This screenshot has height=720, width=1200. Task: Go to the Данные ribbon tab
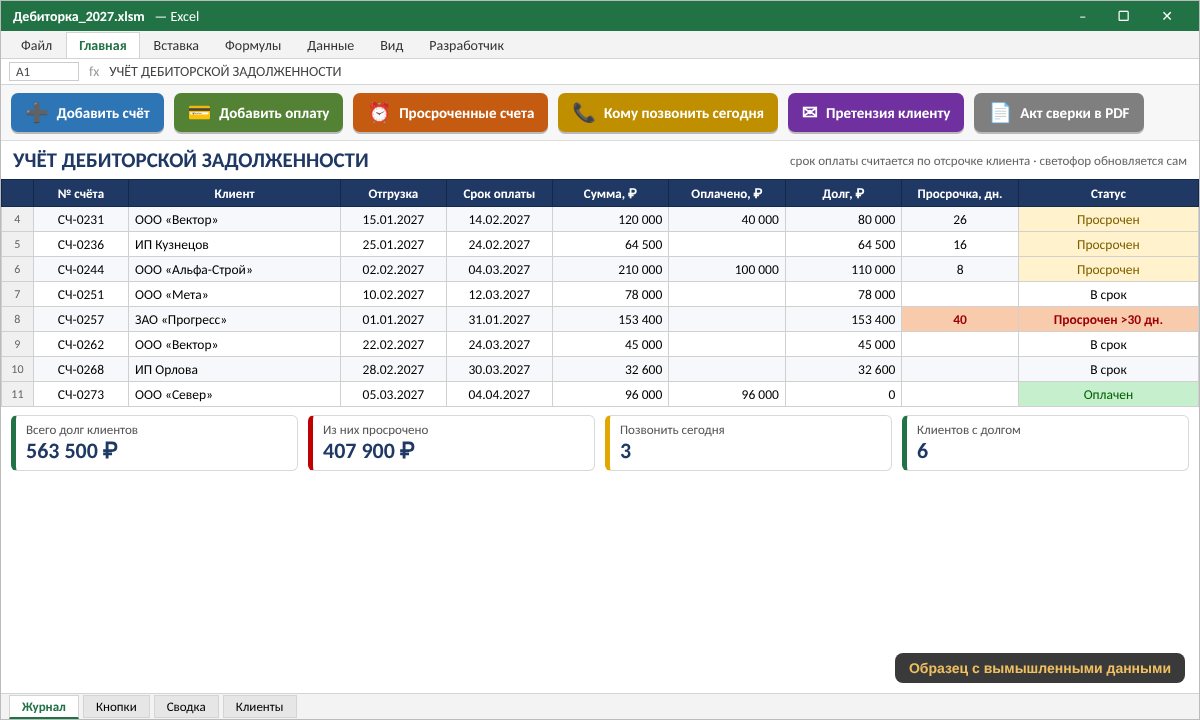(x=330, y=45)
